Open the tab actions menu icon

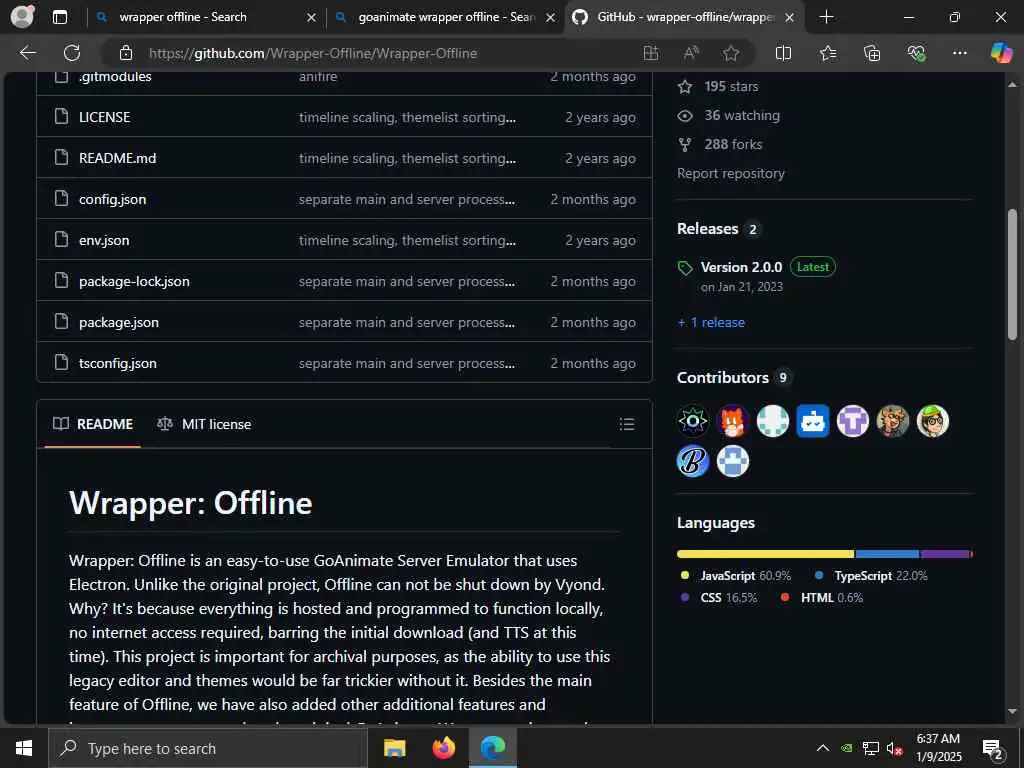[x=60, y=17]
